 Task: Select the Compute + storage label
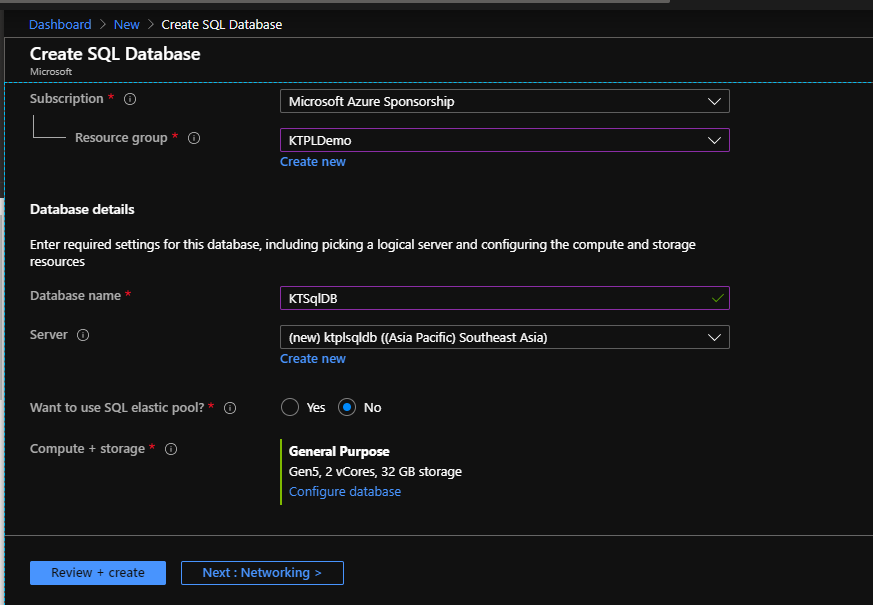click(x=87, y=449)
